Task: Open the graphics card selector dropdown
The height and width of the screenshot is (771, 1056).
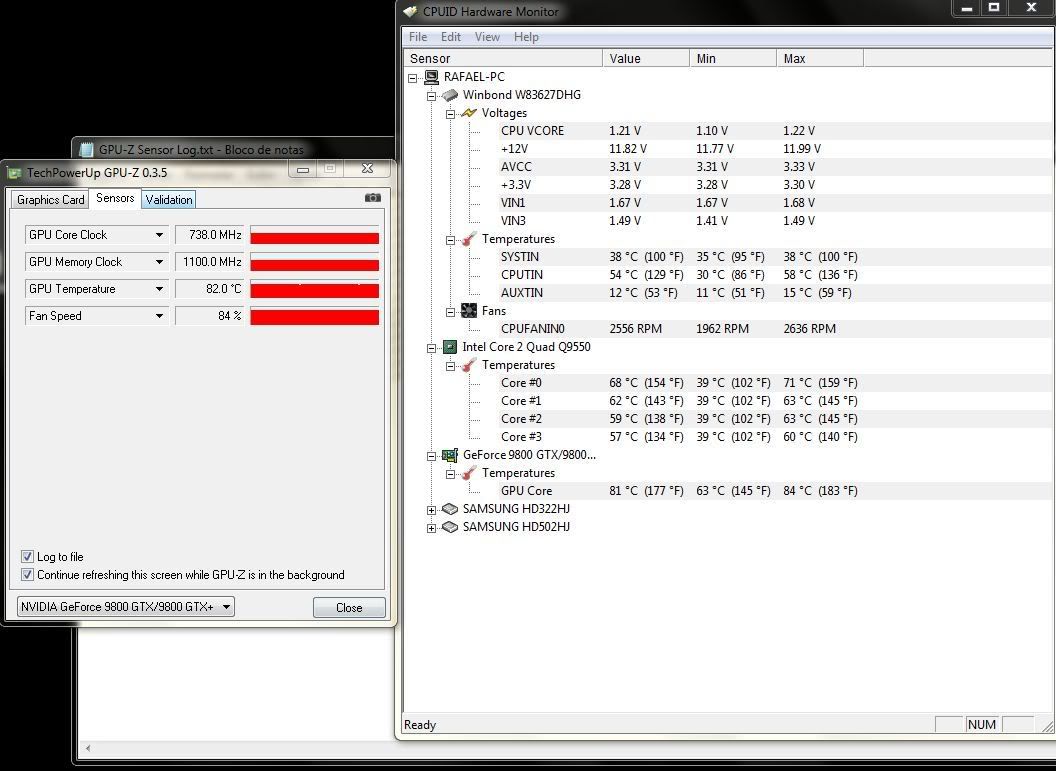Action: click(x=227, y=607)
